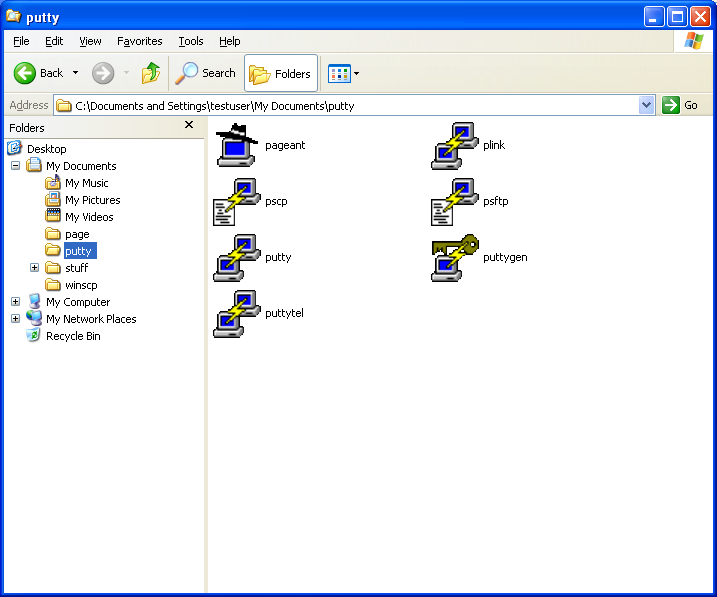Image resolution: width=717 pixels, height=597 pixels.
Task: Expand the My Network Places node
Action: click(16, 319)
